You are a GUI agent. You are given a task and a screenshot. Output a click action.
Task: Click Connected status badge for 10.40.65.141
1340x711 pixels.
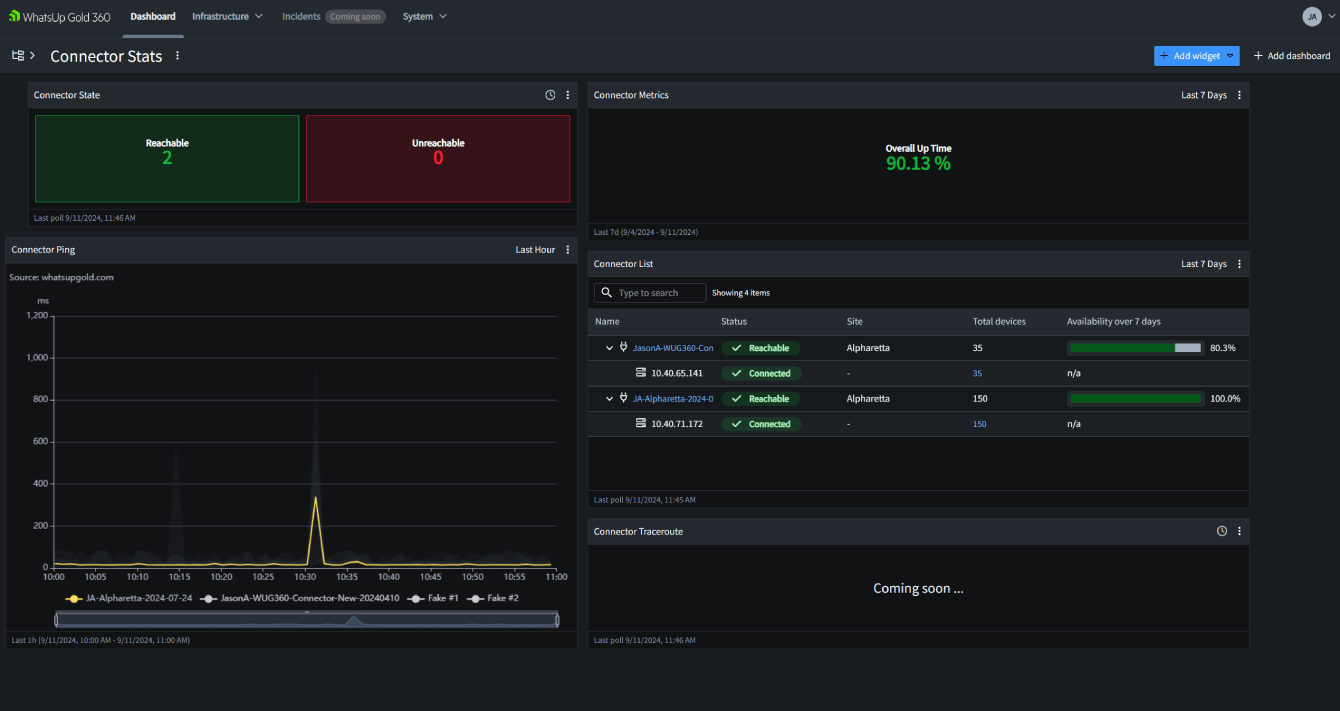coord(760,373)
